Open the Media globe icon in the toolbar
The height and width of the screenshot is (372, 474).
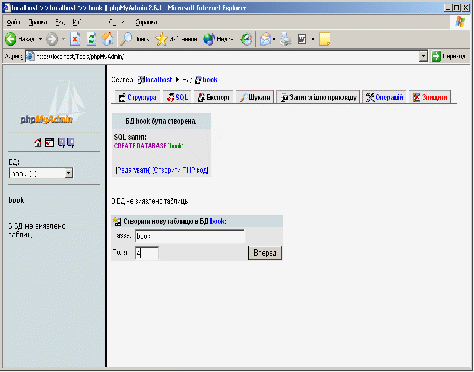tap(209, 39)
